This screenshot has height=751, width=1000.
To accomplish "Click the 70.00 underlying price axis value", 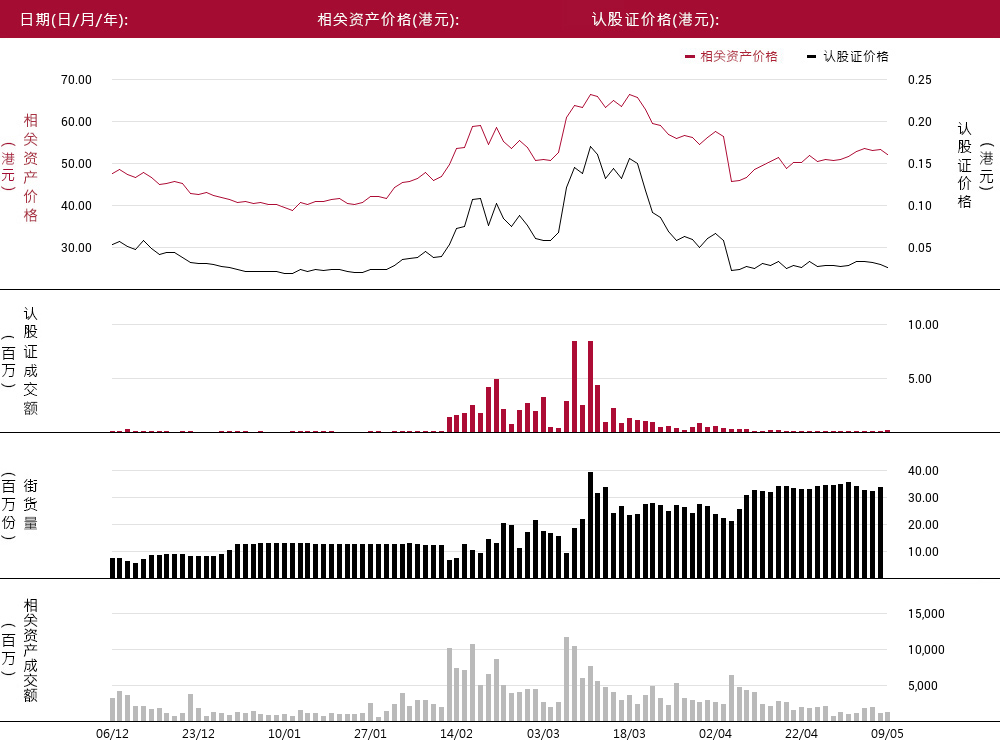I will [77, 80].
